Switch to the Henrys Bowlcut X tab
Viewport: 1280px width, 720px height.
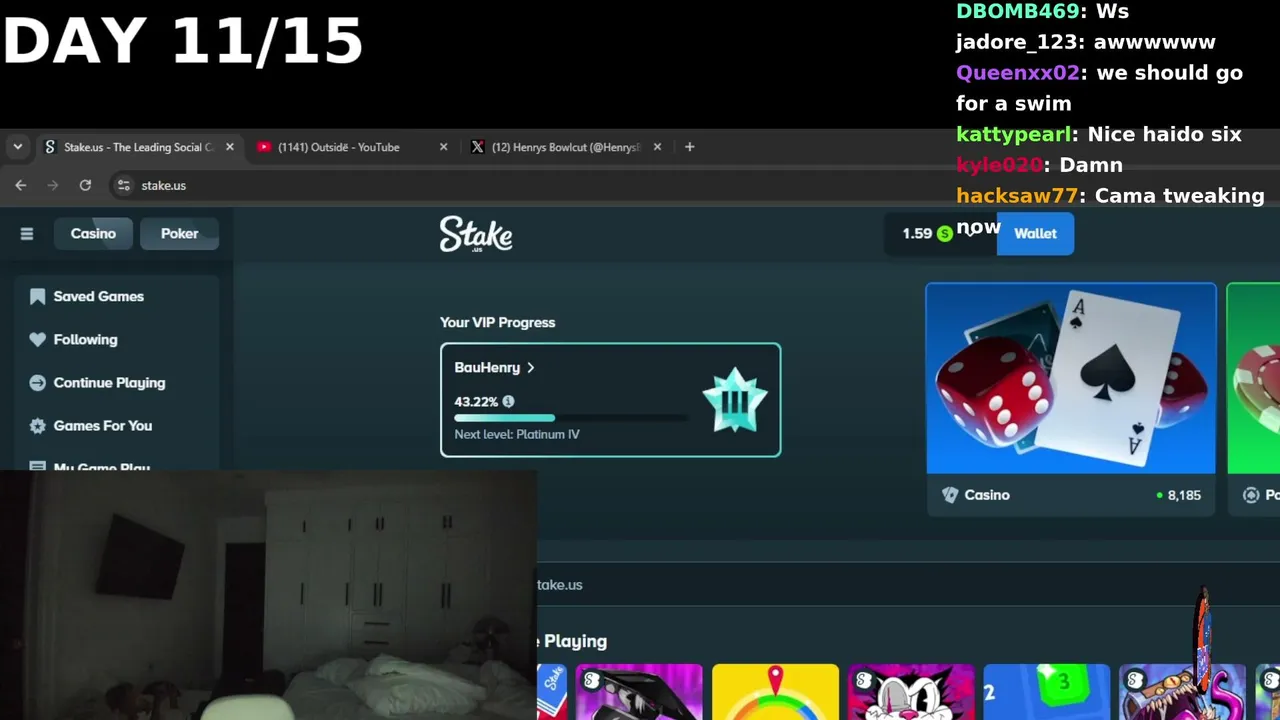pyautogui.click(x=556, y=147)
